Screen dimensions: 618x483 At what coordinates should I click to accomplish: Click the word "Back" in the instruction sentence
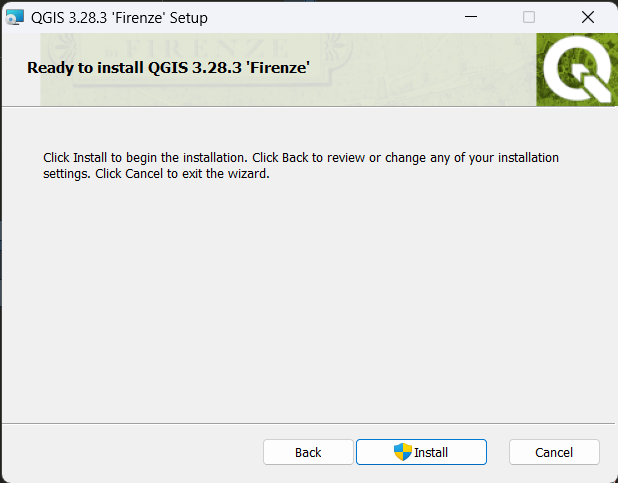(x=295, y=158)
